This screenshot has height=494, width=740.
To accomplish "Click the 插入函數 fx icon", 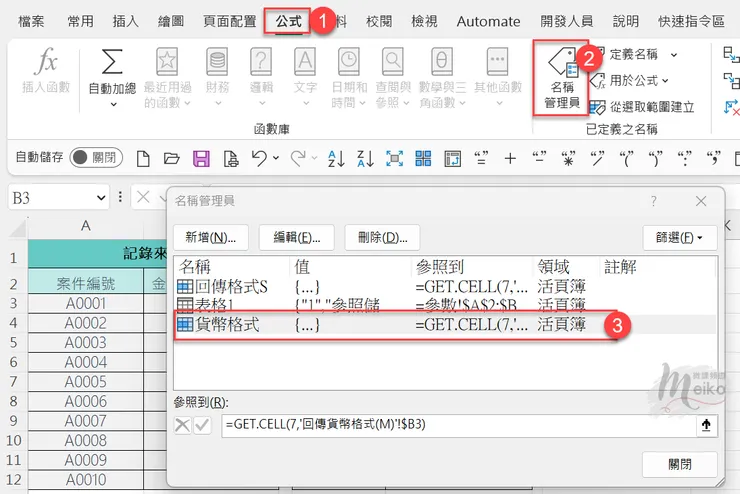I will (x=46, y=61).
